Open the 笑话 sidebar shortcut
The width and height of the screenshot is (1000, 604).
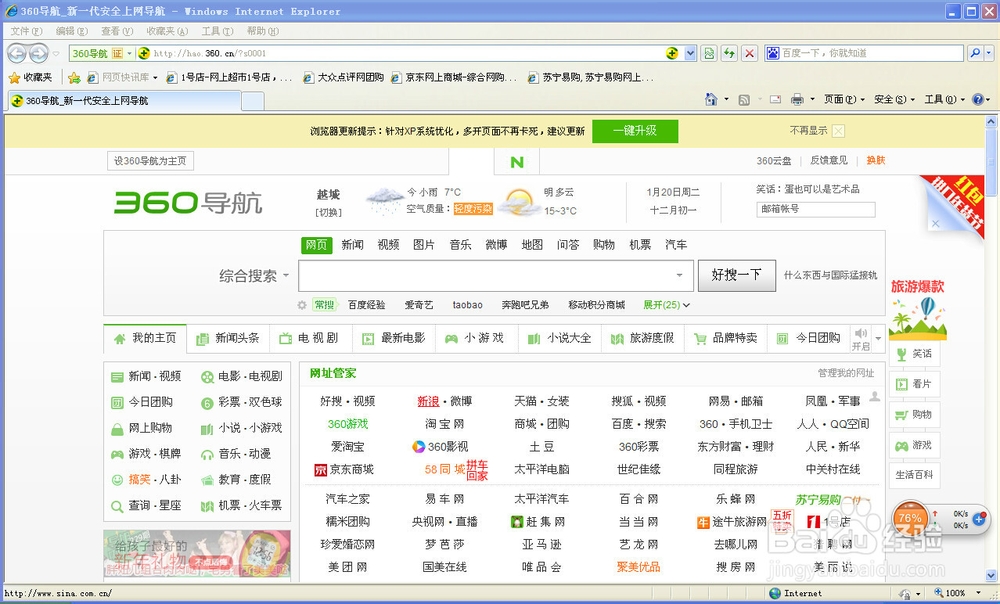[915, 353]
